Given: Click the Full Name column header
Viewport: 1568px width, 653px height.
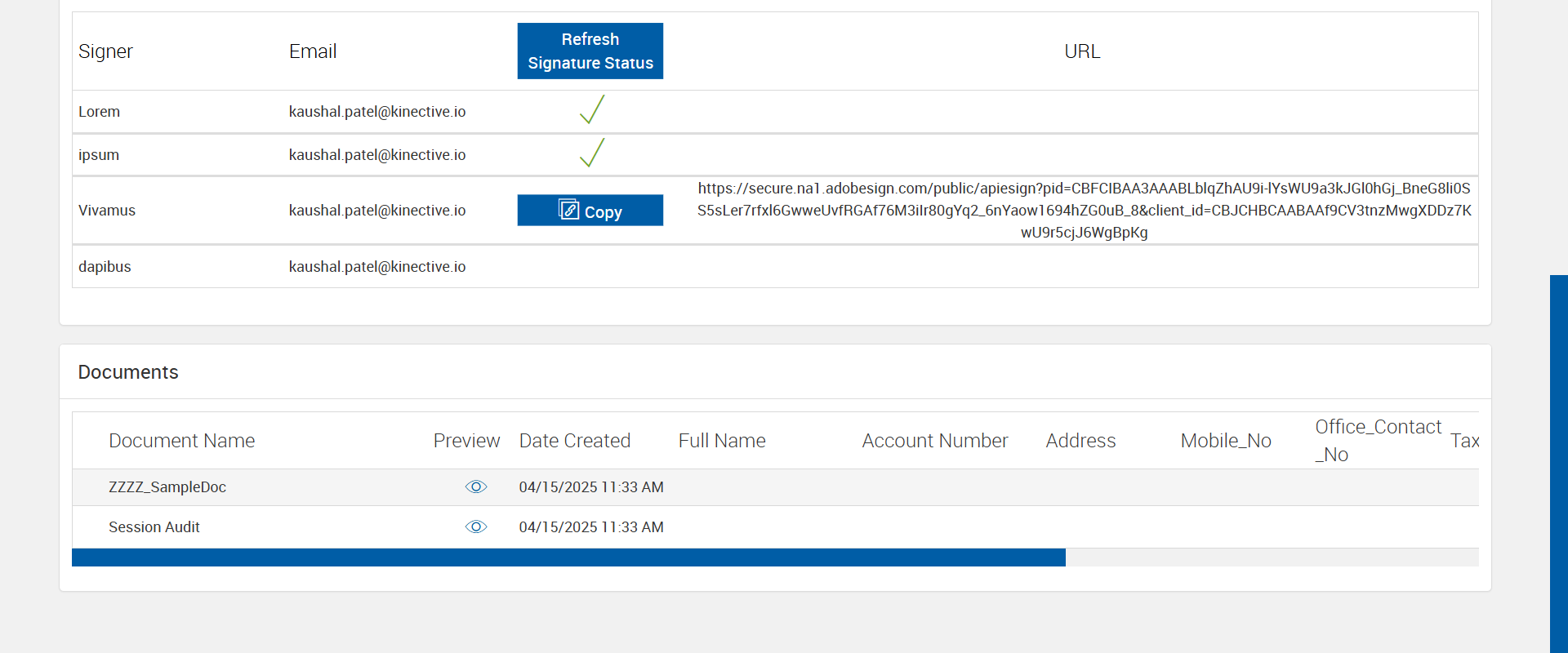Looking at the screenshot, I should click(x=721, y=441).
